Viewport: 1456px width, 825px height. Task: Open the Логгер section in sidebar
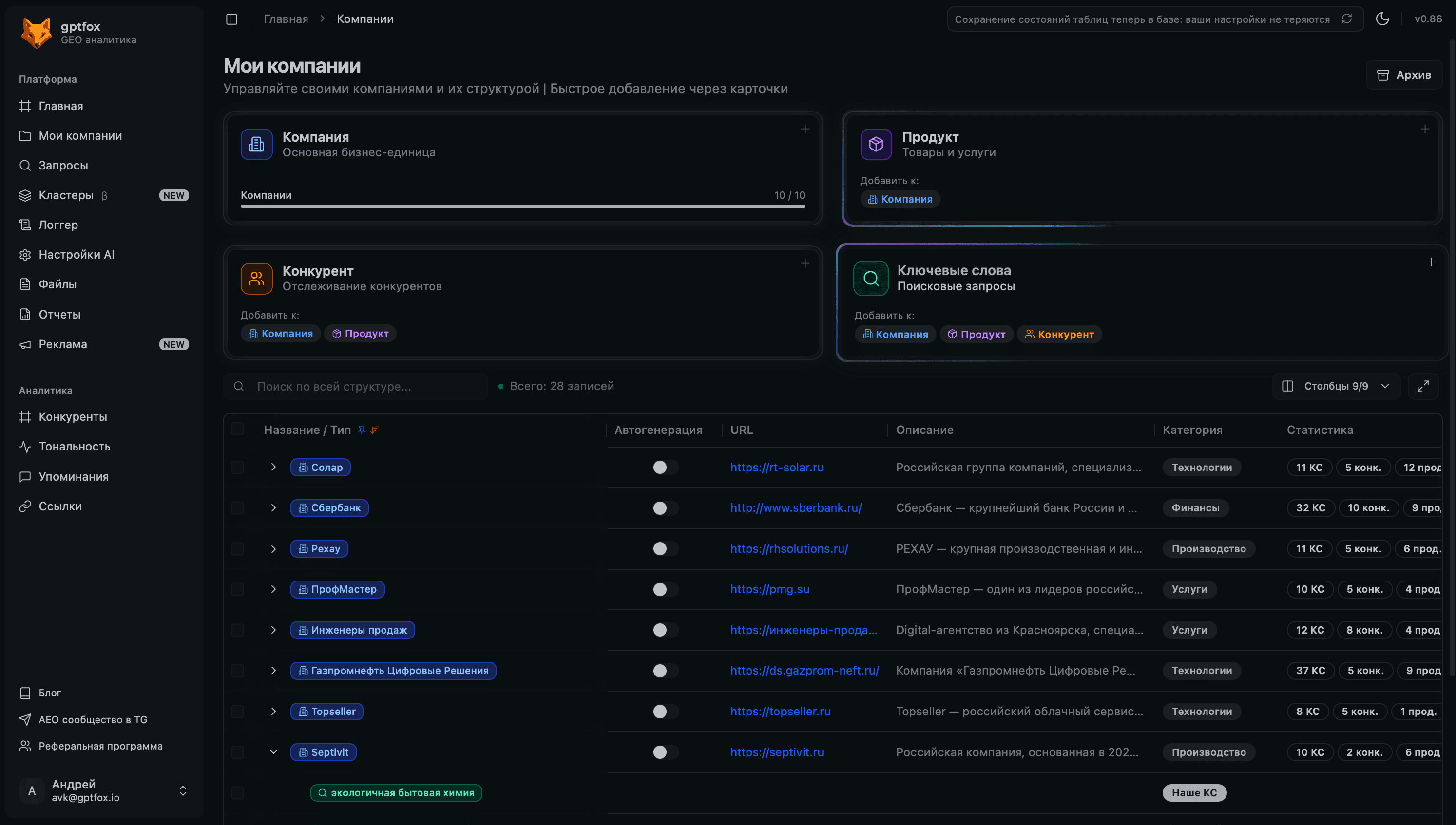58,225
